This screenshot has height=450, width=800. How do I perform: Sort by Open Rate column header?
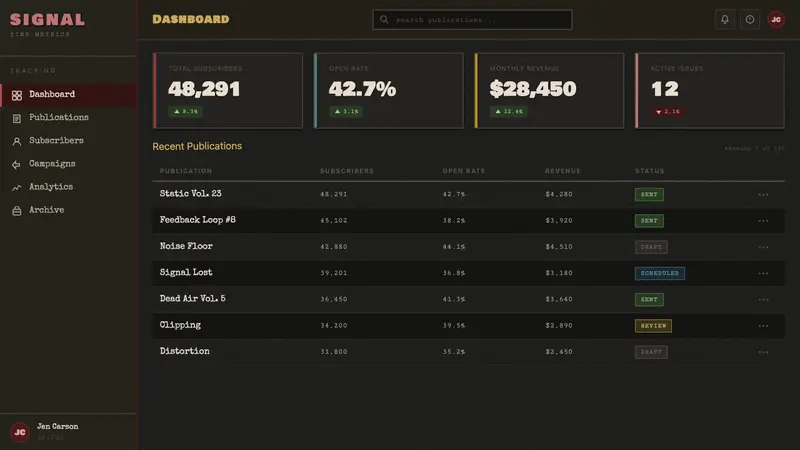(464, 171)
